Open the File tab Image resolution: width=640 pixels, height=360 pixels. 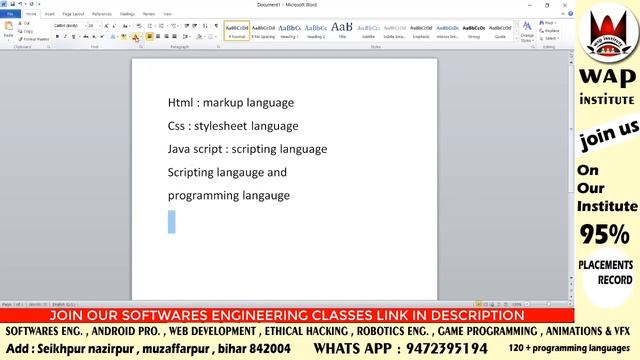(10, 14)
